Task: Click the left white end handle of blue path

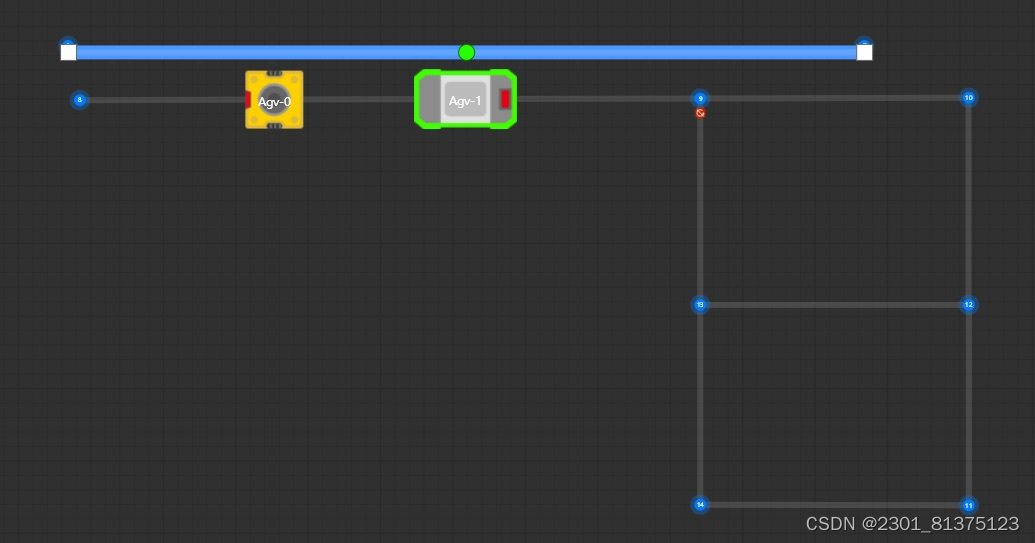Action: click(x=69, y=52)
